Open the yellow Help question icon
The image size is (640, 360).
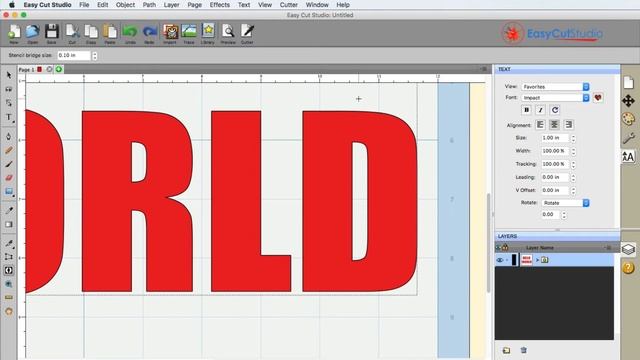pyautogui.click(x=629, y=267)
